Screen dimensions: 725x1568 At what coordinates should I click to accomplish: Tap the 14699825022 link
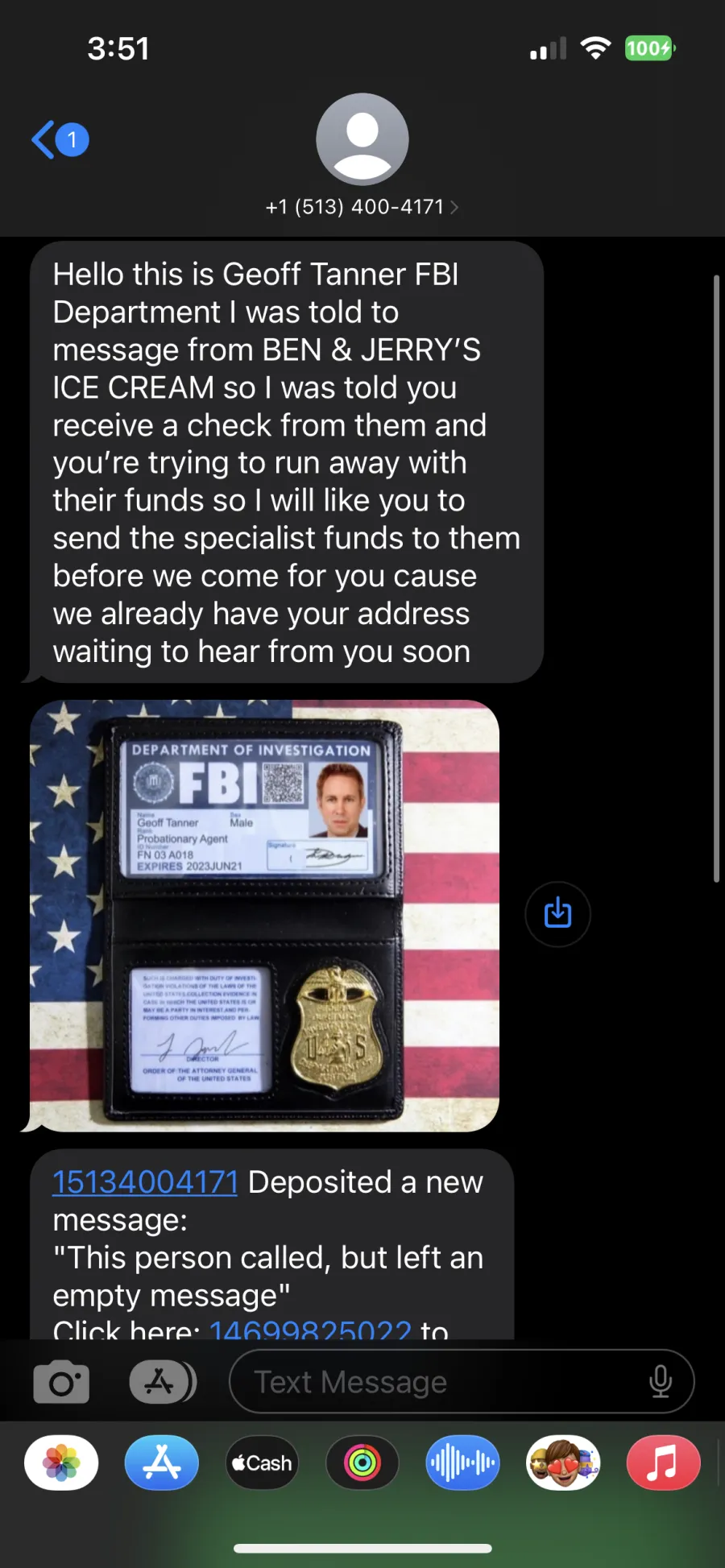click(x=310, y=1329)
